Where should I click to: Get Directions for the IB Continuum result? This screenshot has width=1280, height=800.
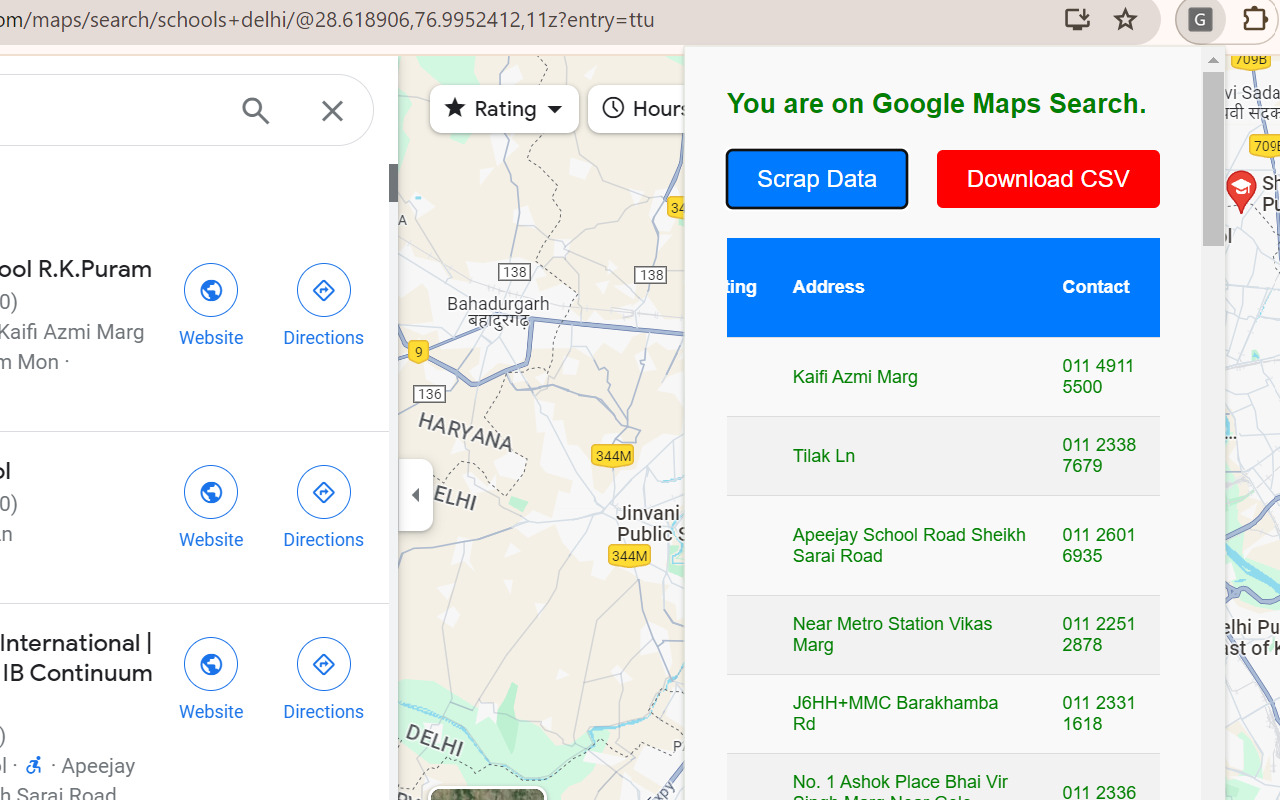(x=323, y=680)
